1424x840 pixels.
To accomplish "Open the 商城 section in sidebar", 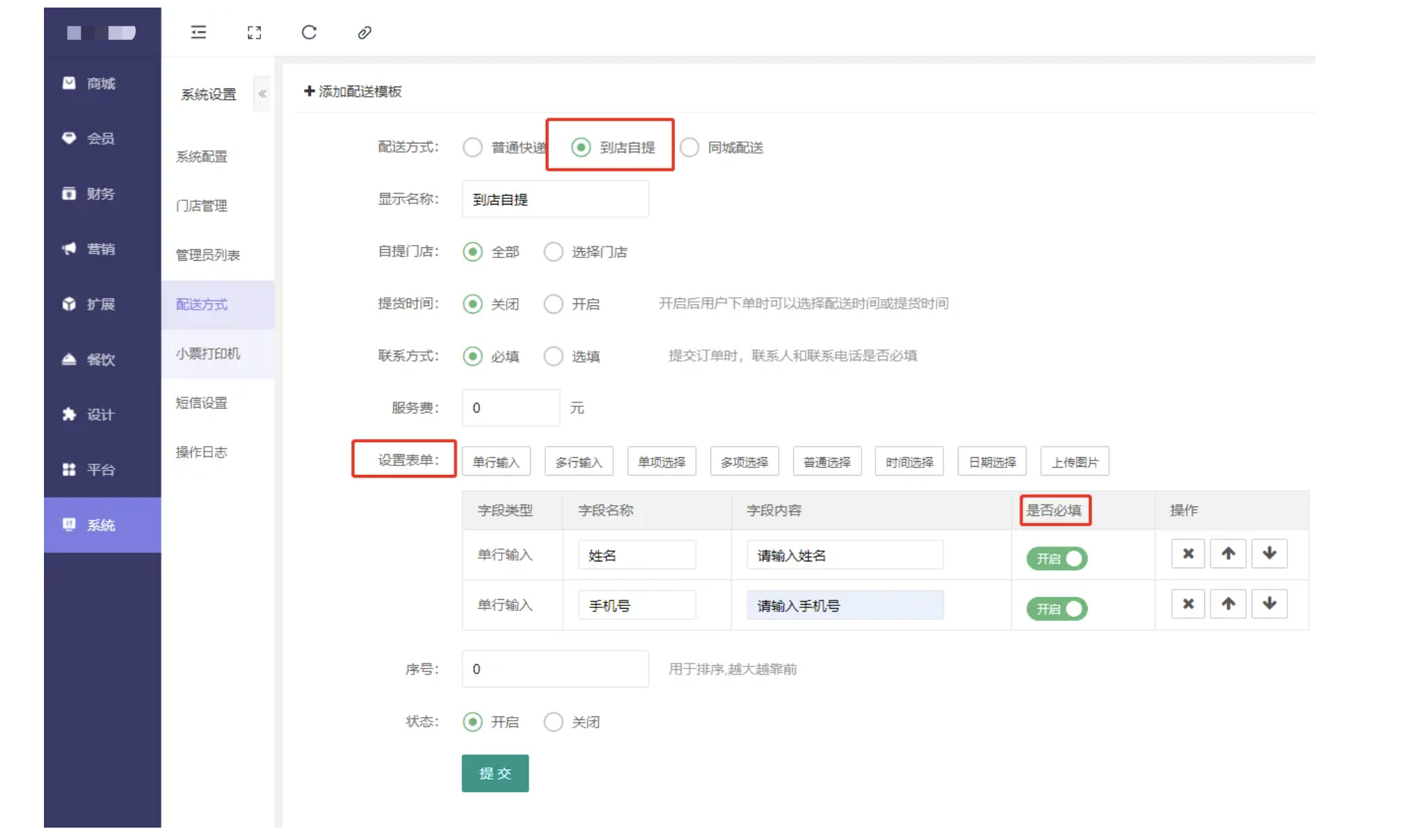I will click(x=102, y=83).
